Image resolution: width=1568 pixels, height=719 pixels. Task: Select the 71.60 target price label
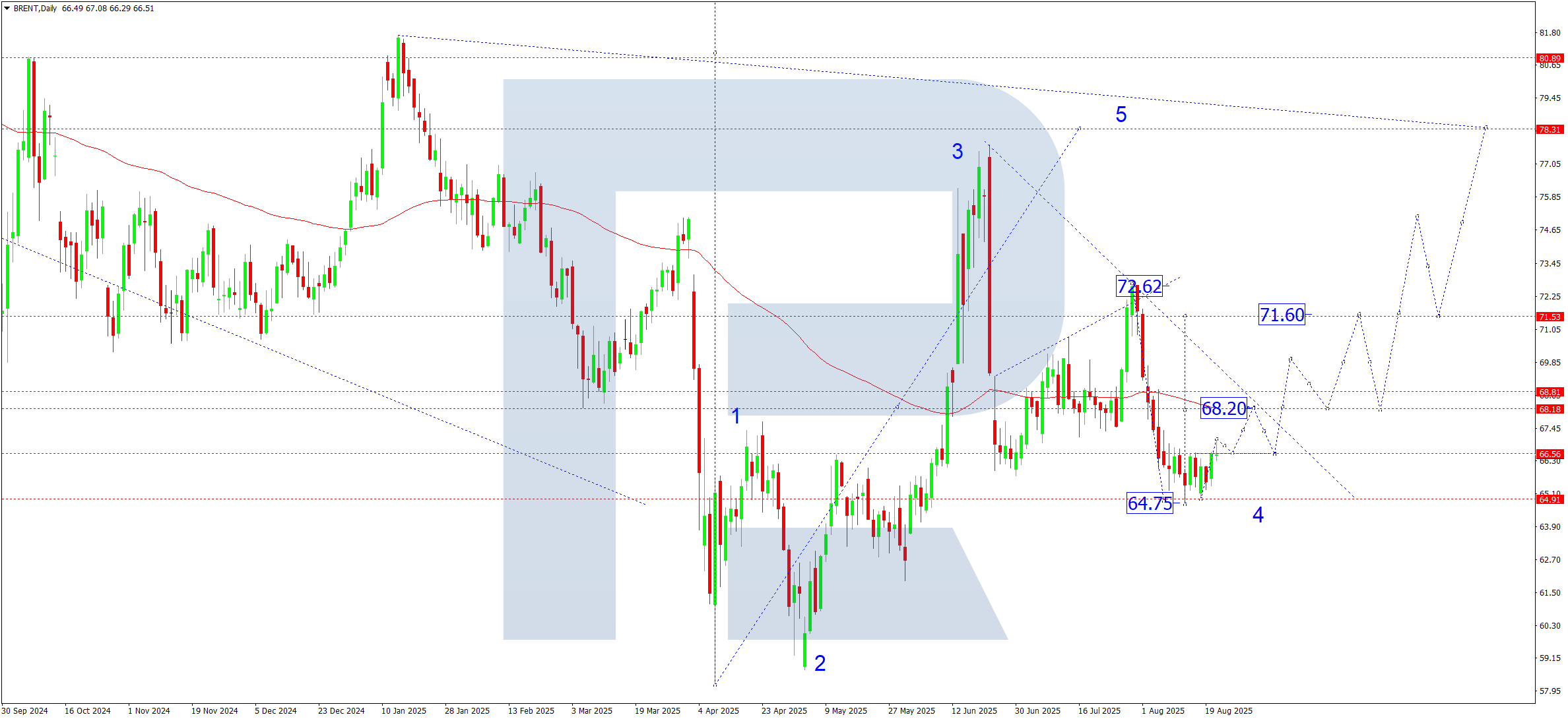[1282, 315]
